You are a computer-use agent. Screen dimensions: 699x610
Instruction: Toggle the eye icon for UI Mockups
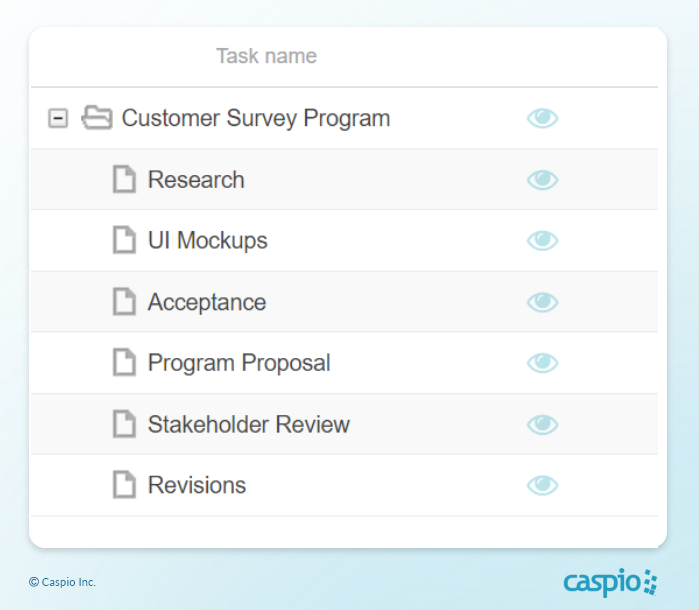tap(542, 241)
